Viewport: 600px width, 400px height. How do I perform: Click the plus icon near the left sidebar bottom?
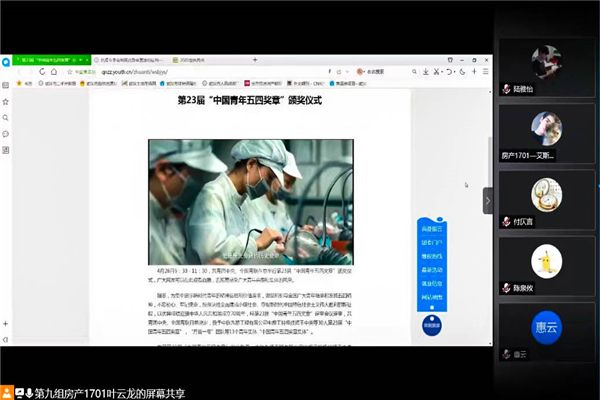6,324
